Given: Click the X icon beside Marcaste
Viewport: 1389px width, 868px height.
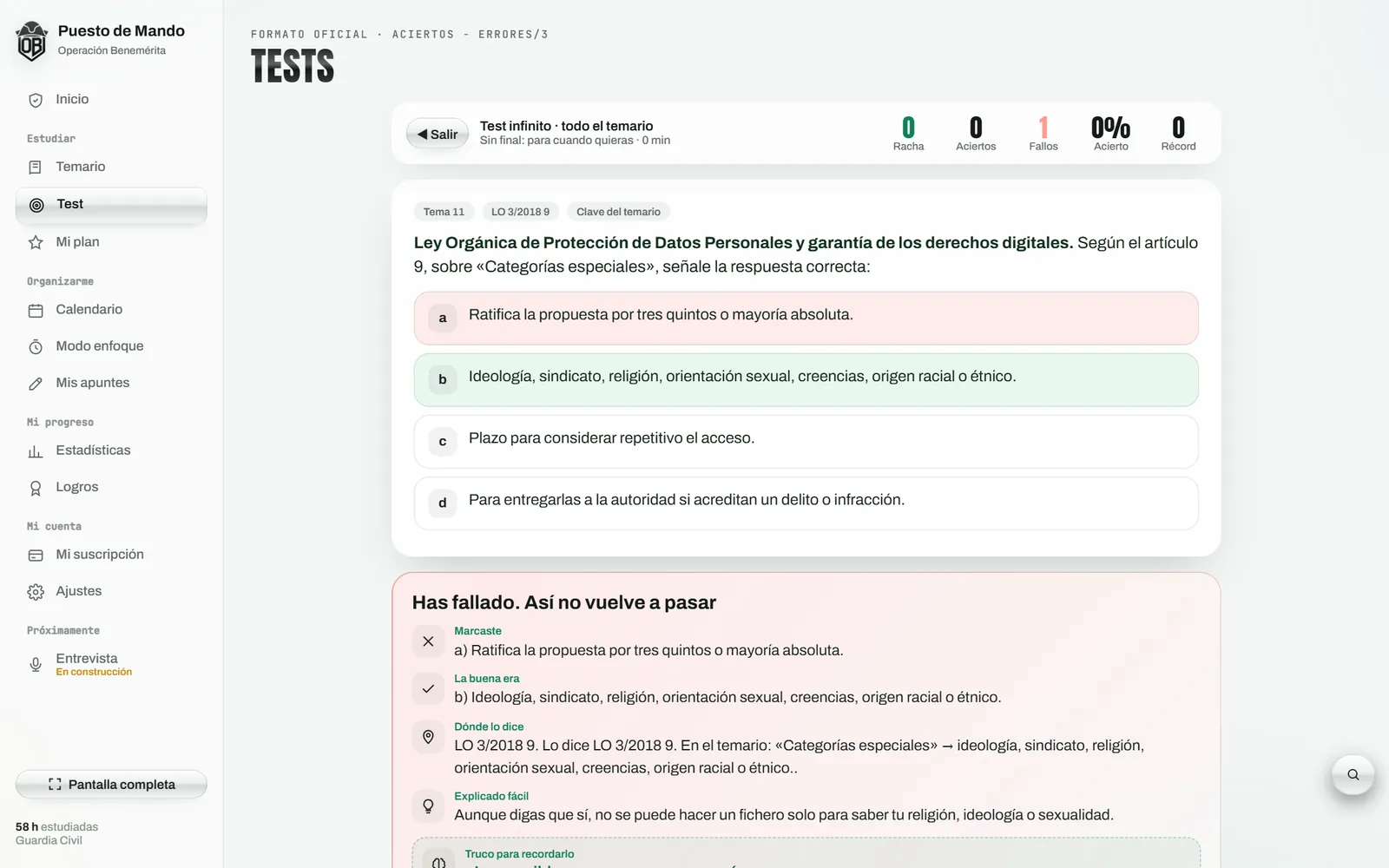Looking at the screenshot, I should click(428, 641).
